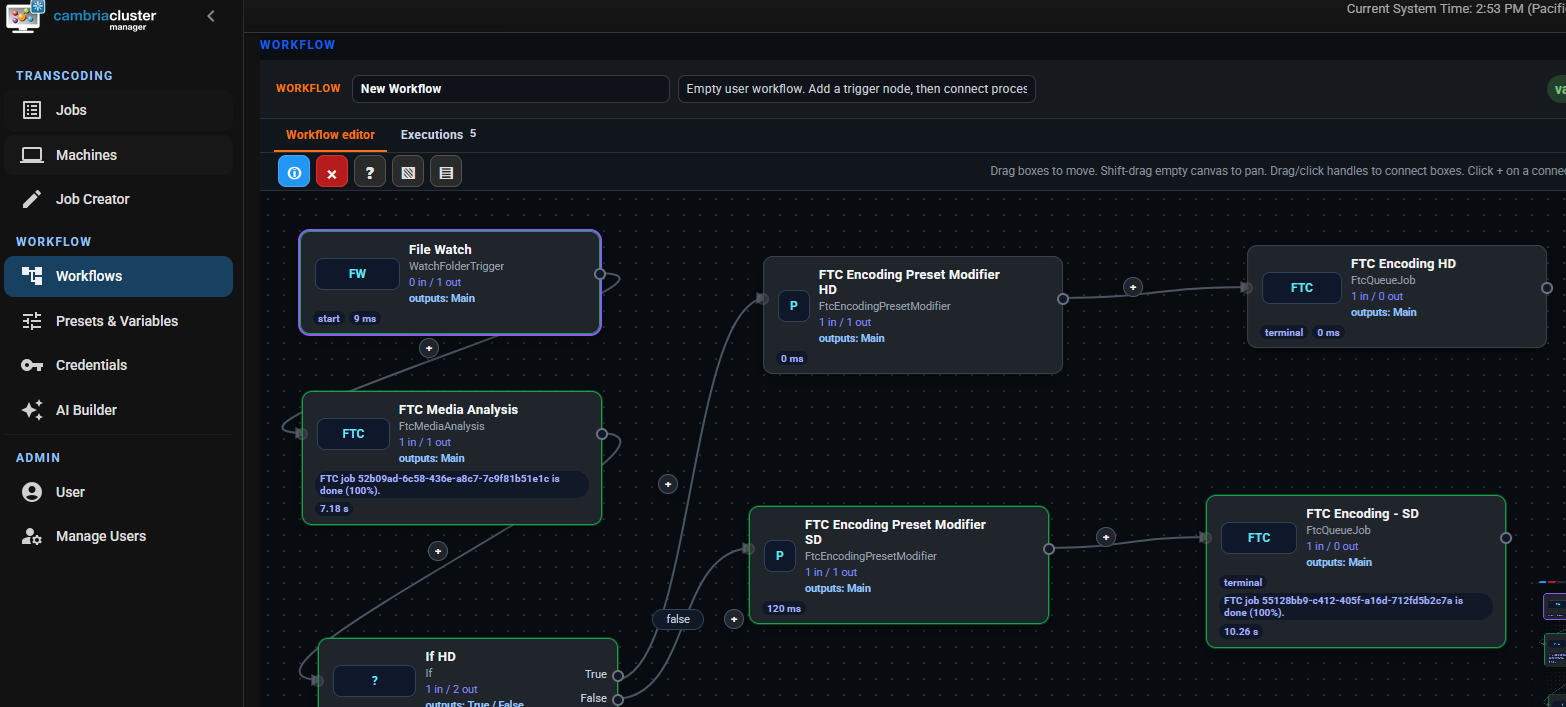The image size is (1566, 707).
Task: Select the File Watch node
Action: click(x=449, y=282)
